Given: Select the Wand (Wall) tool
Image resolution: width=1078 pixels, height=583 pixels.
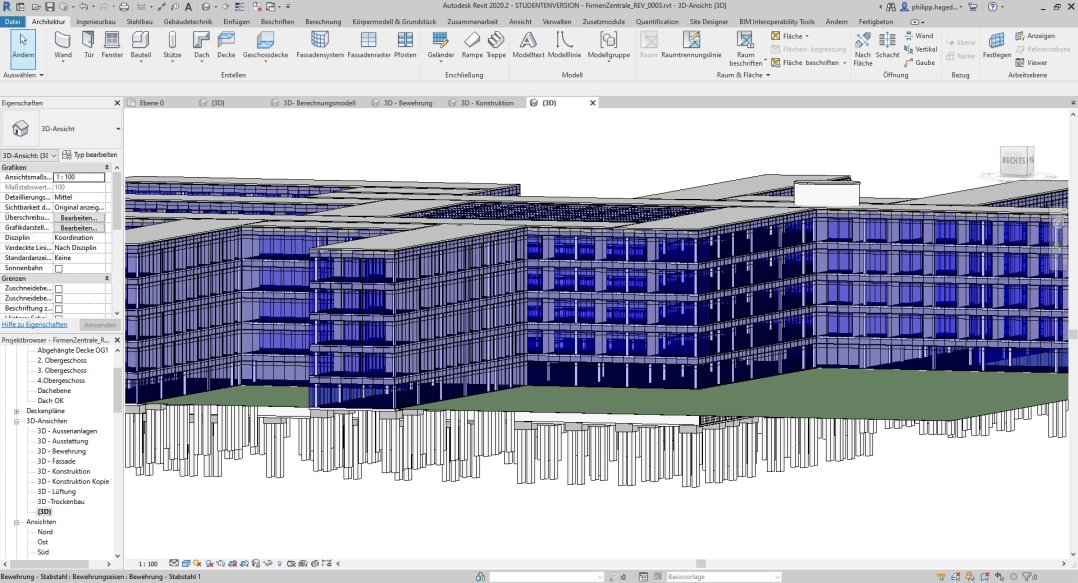Looking at the screenshot, I should coord(61,44).
